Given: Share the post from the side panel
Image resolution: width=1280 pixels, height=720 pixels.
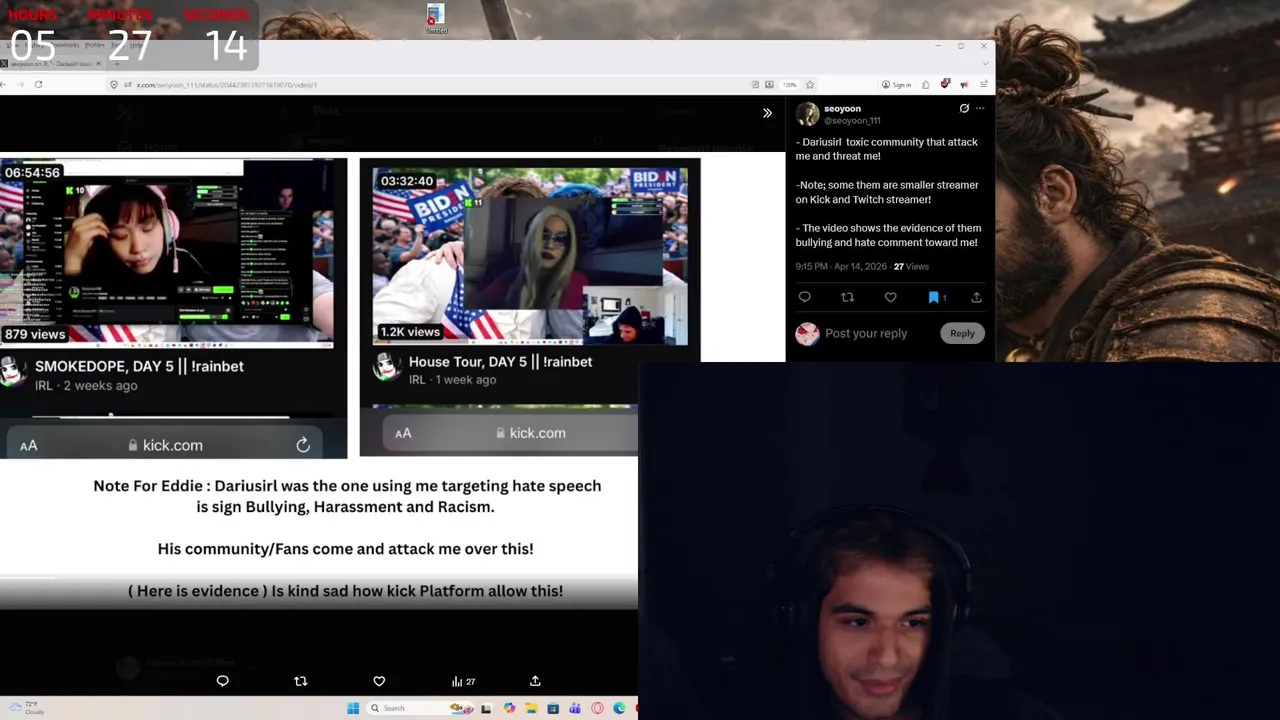Looking at the screenshot, I should tap(977, 297).
